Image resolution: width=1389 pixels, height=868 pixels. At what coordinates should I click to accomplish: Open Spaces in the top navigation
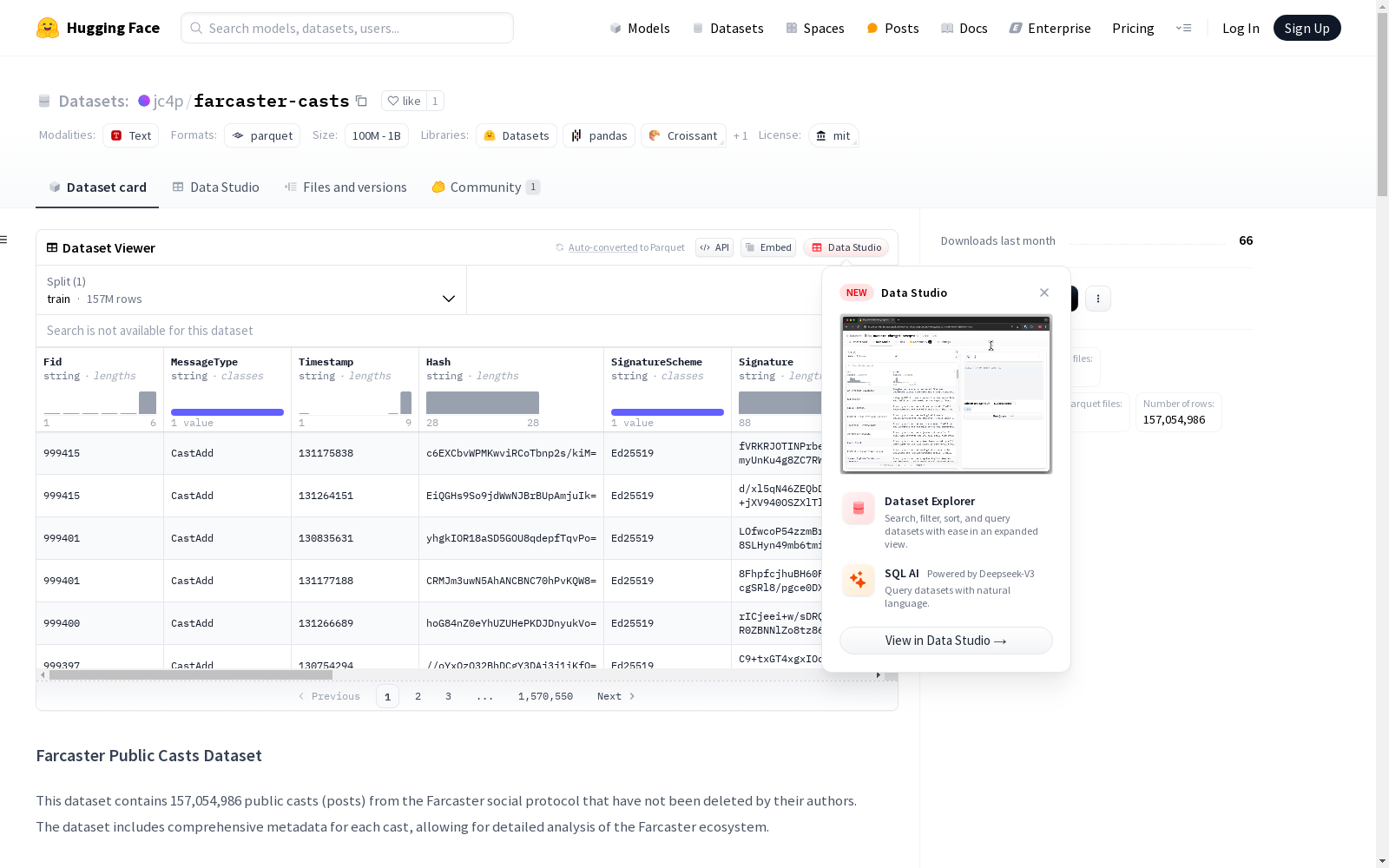pyautogui.click(x=814, y=28)
